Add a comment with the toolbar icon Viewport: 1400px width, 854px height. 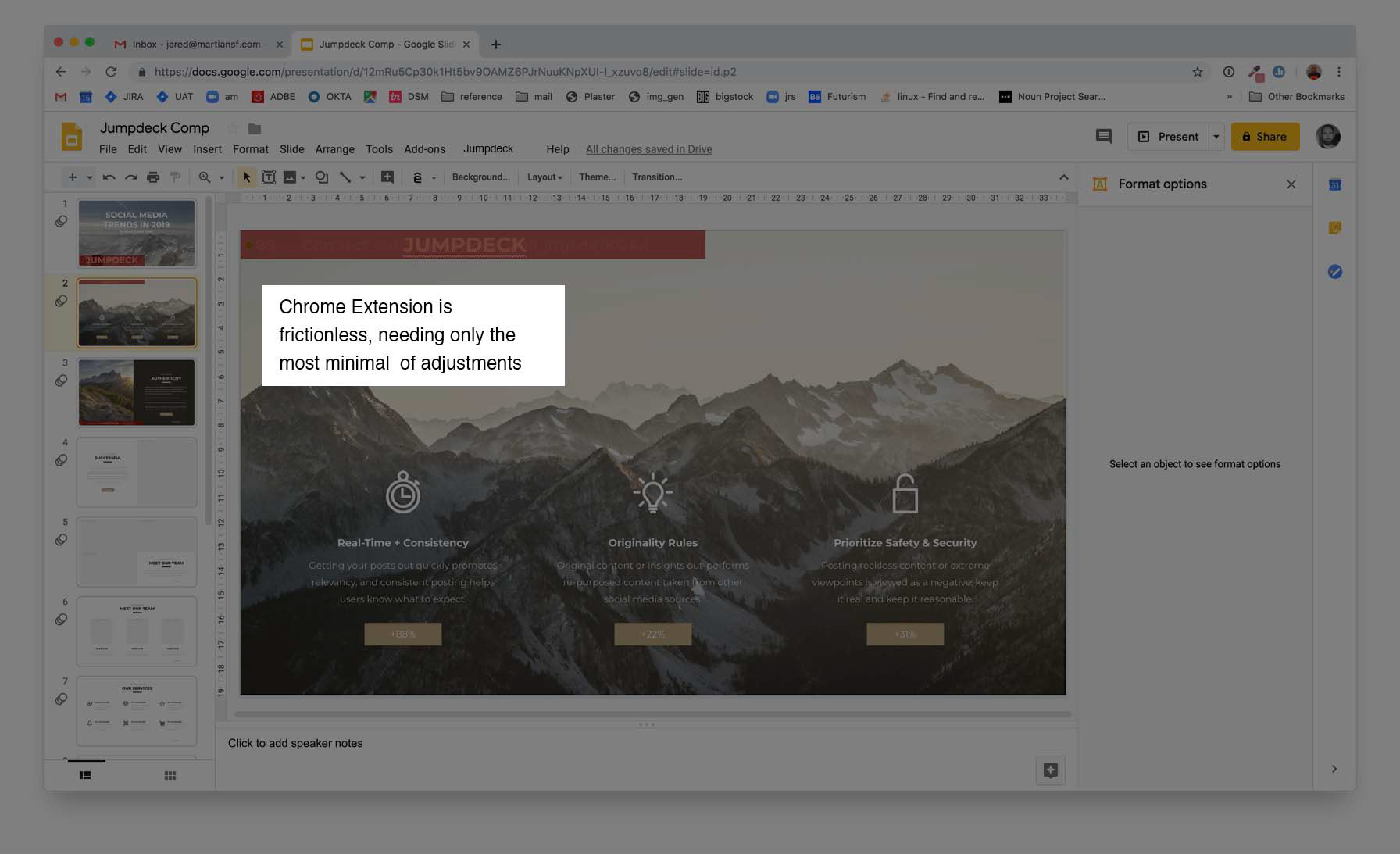pyautogui.click(x=387, y=177)
